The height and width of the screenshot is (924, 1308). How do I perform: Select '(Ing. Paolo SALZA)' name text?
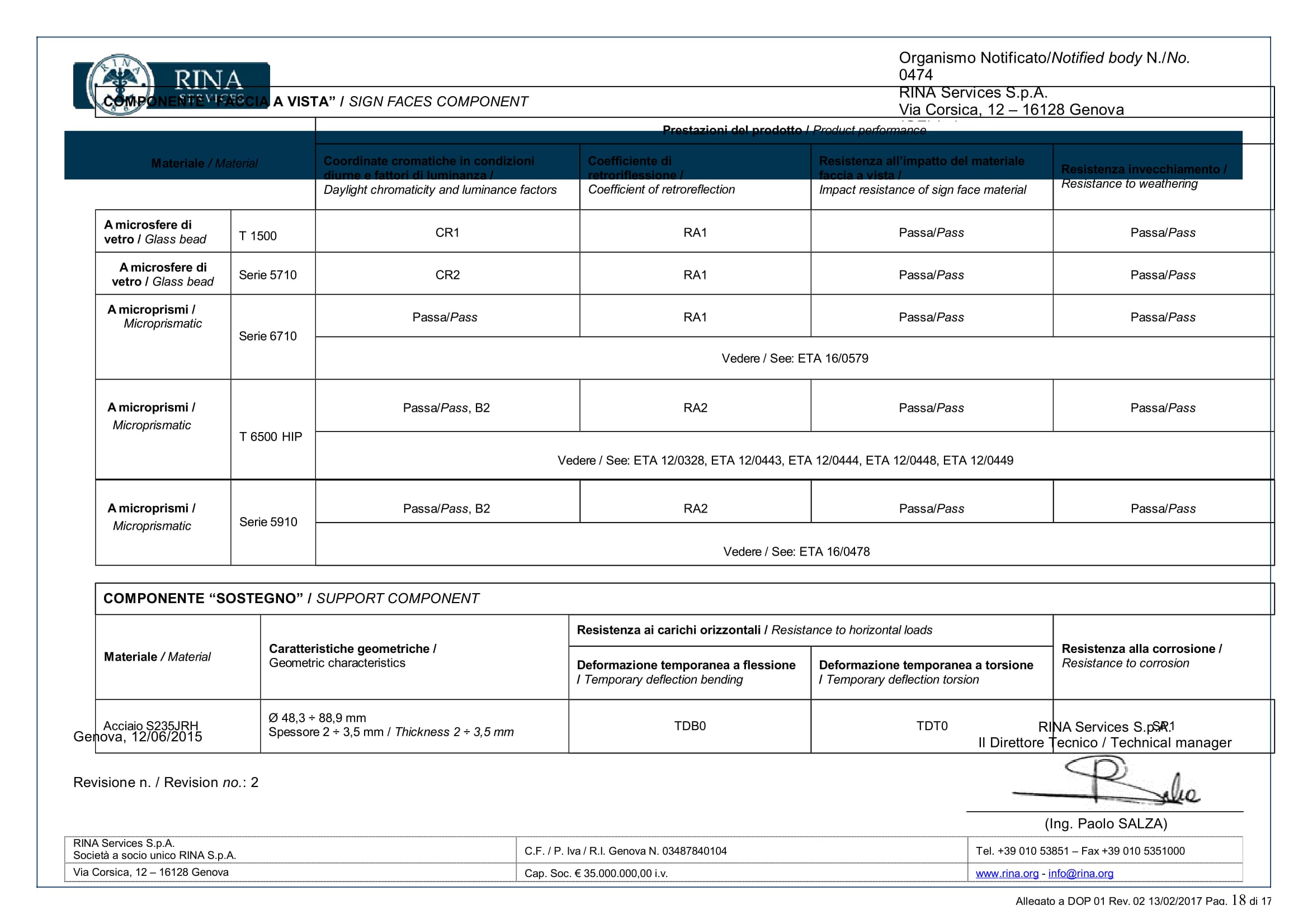pyautogui.click(x=1106, y=823)
